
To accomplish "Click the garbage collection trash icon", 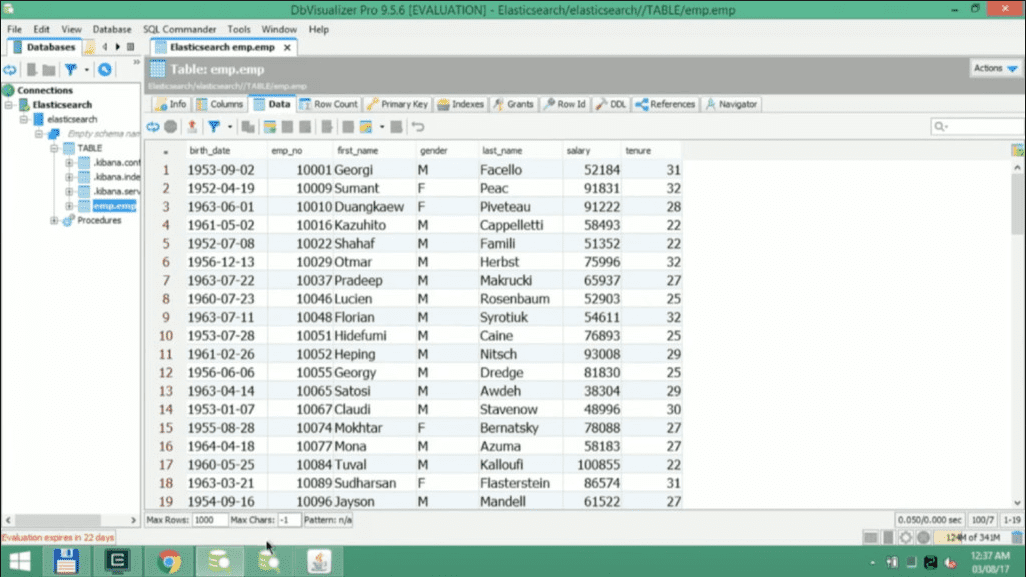I will click(x=1016, y=537).
